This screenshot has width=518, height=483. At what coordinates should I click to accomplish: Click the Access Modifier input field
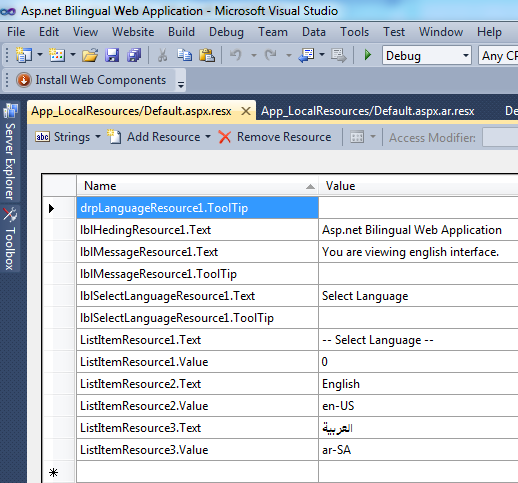click(x=500, y=137)
